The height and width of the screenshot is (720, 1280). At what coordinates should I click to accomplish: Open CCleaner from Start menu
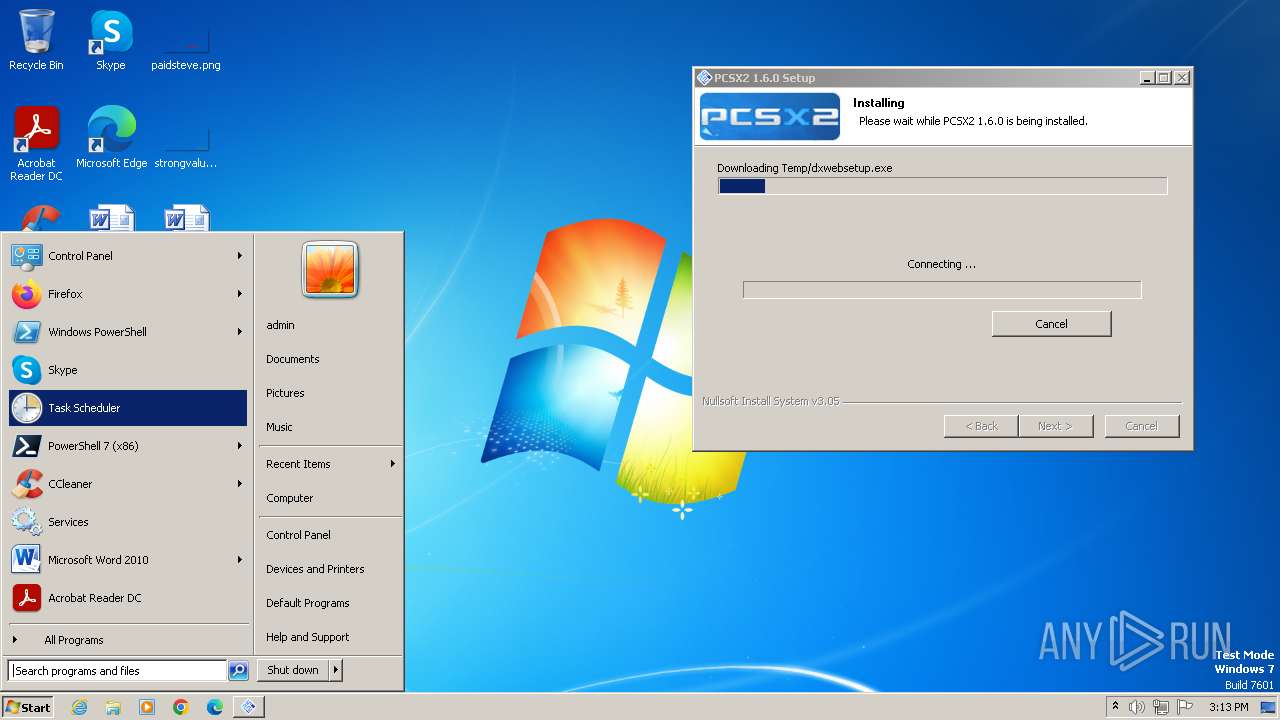pyautogui.click(x=128, y=484)
